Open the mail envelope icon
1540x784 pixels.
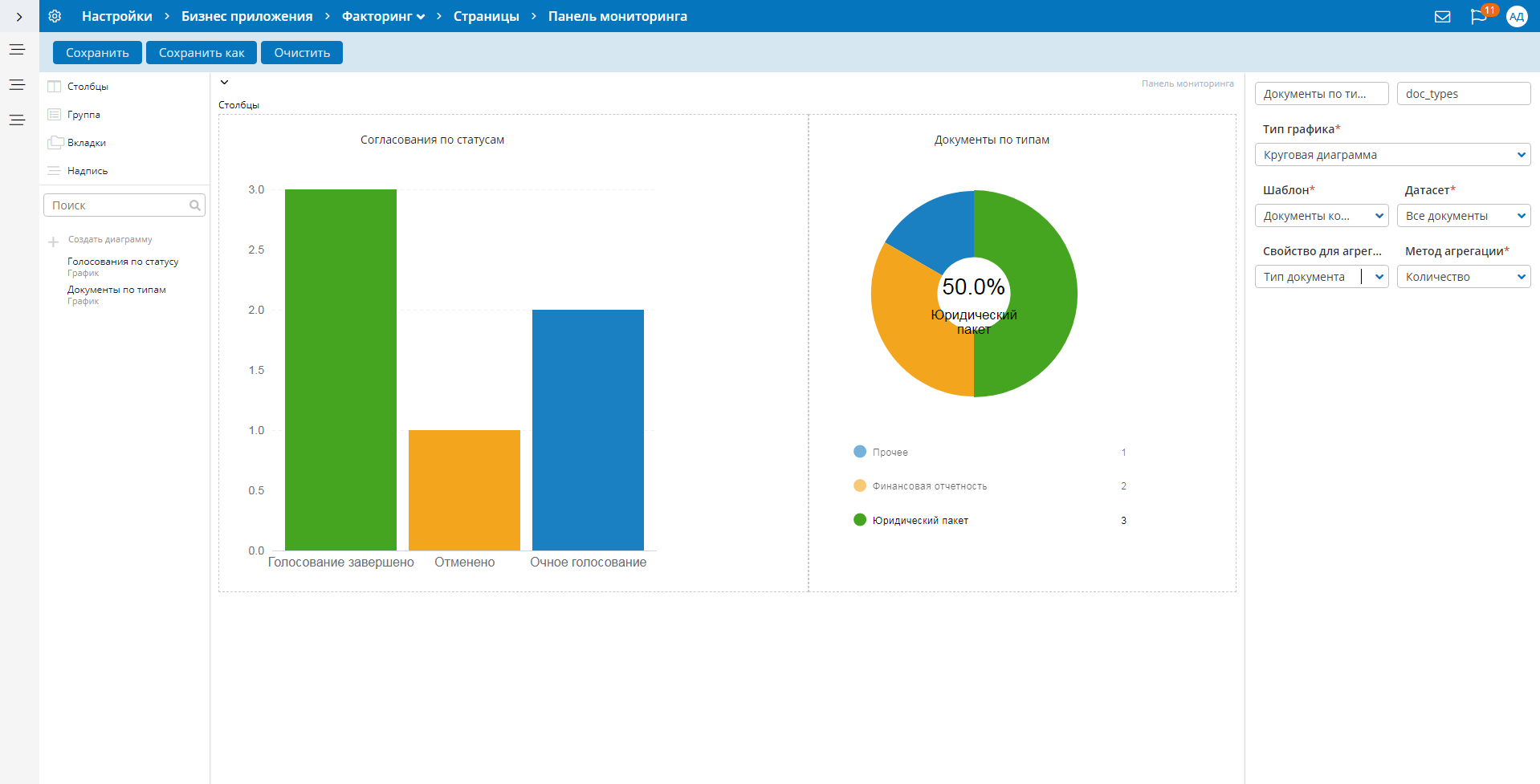(x=1442, y=16)
